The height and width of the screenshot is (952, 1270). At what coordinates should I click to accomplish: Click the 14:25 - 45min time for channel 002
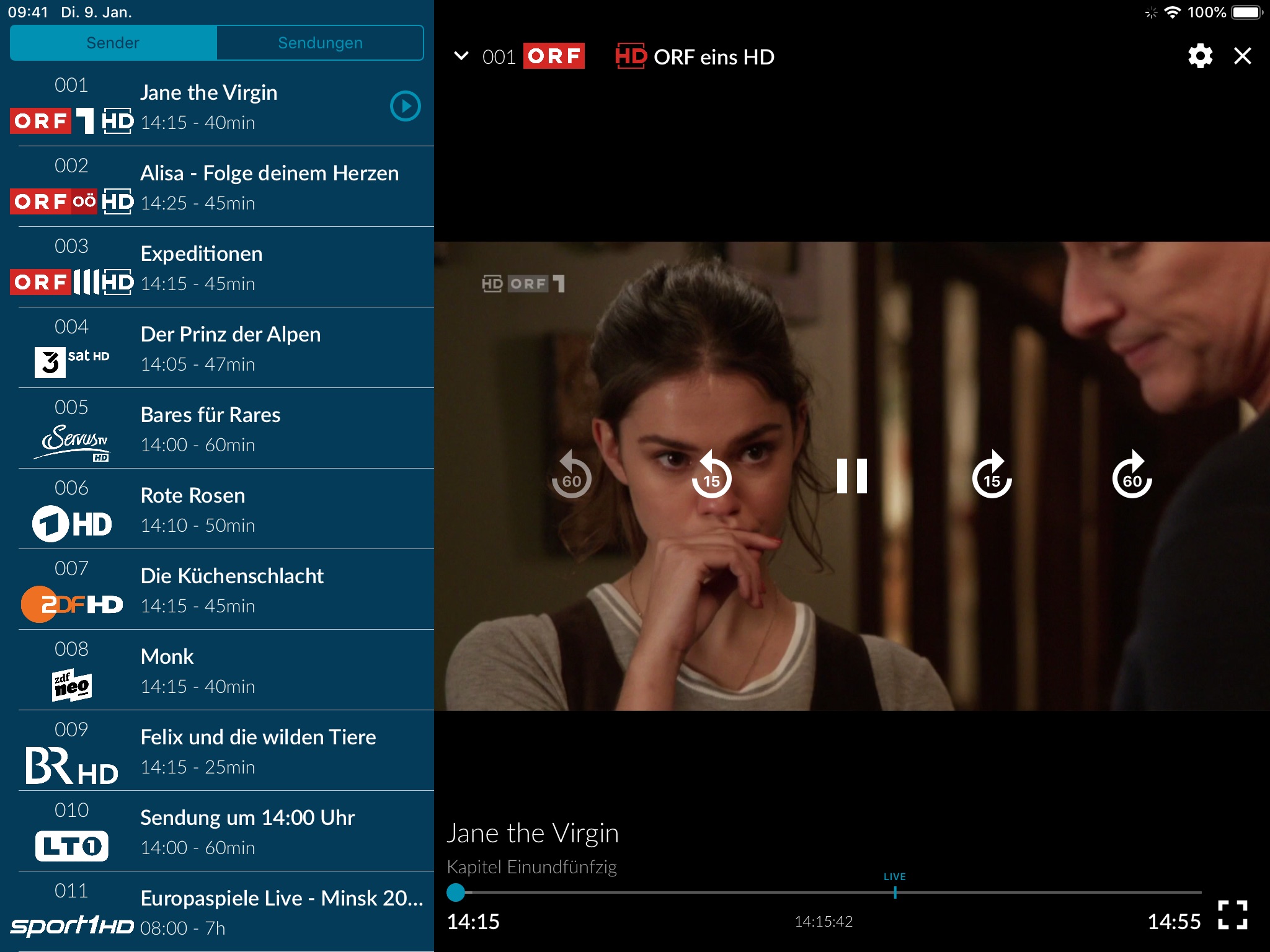pos(198,203)
